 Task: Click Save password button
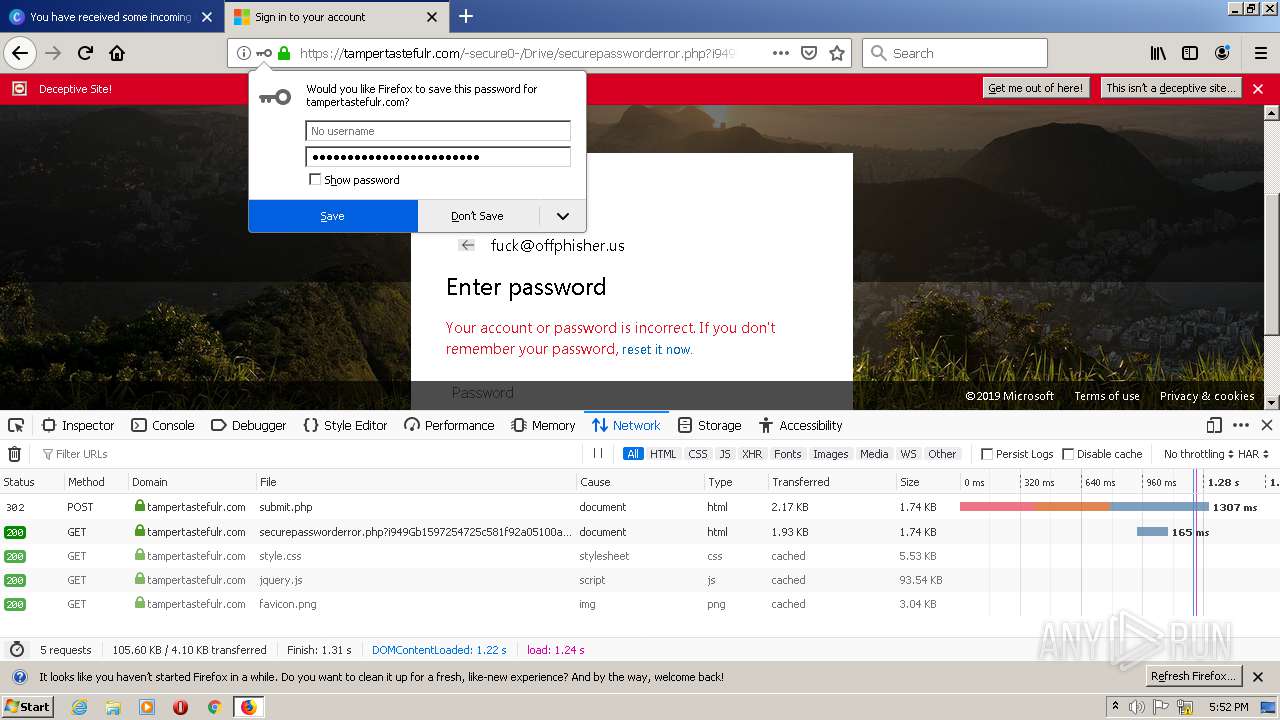point(333,216)
